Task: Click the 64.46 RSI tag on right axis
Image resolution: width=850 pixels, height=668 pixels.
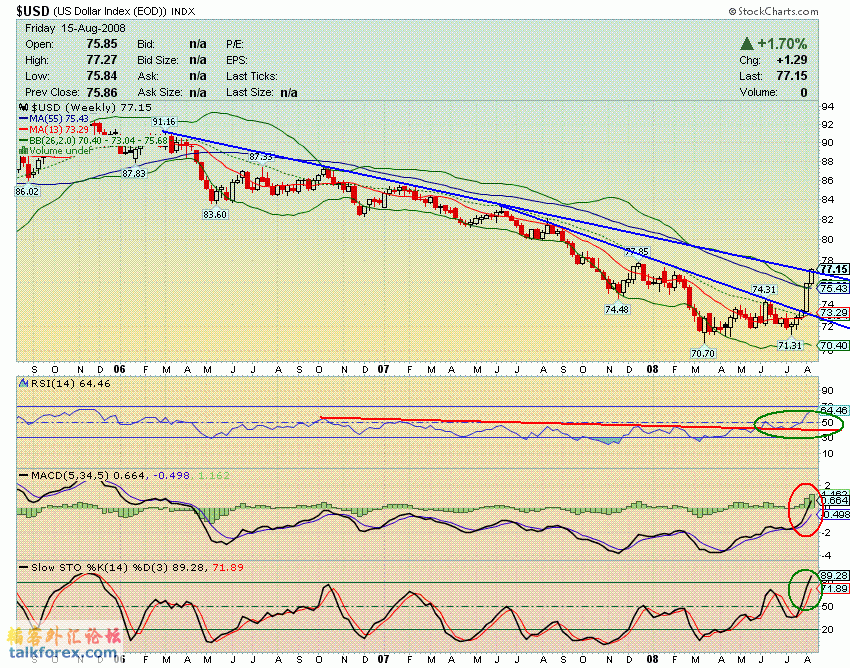Action: click(x=834, y=410)
